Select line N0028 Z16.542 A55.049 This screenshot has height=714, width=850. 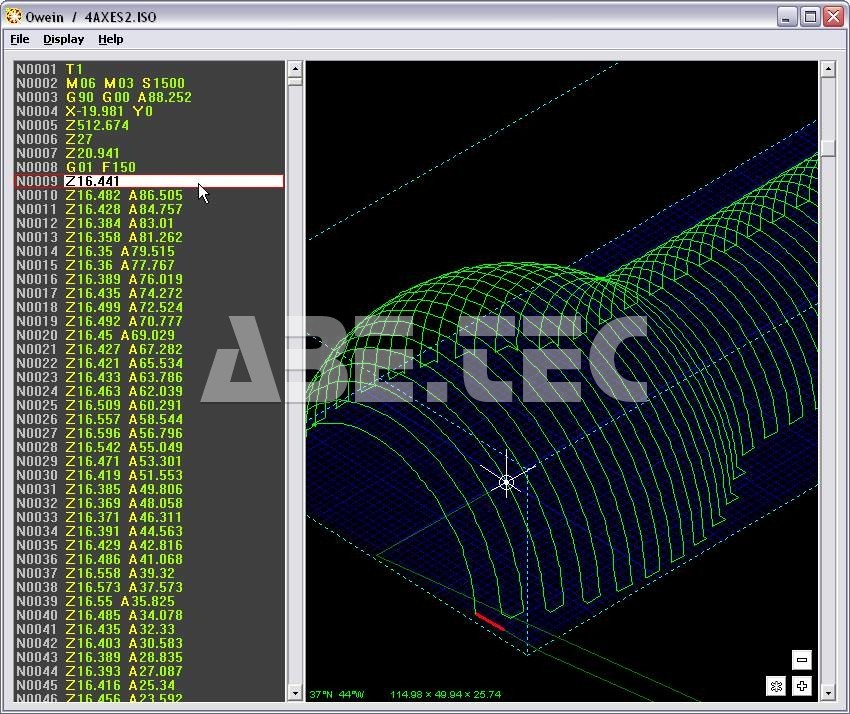149,447
